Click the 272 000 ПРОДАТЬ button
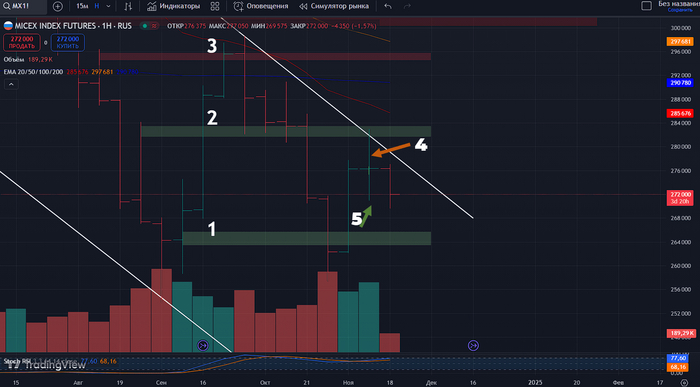Screen dimensions: 700x387 coord(22,42)
